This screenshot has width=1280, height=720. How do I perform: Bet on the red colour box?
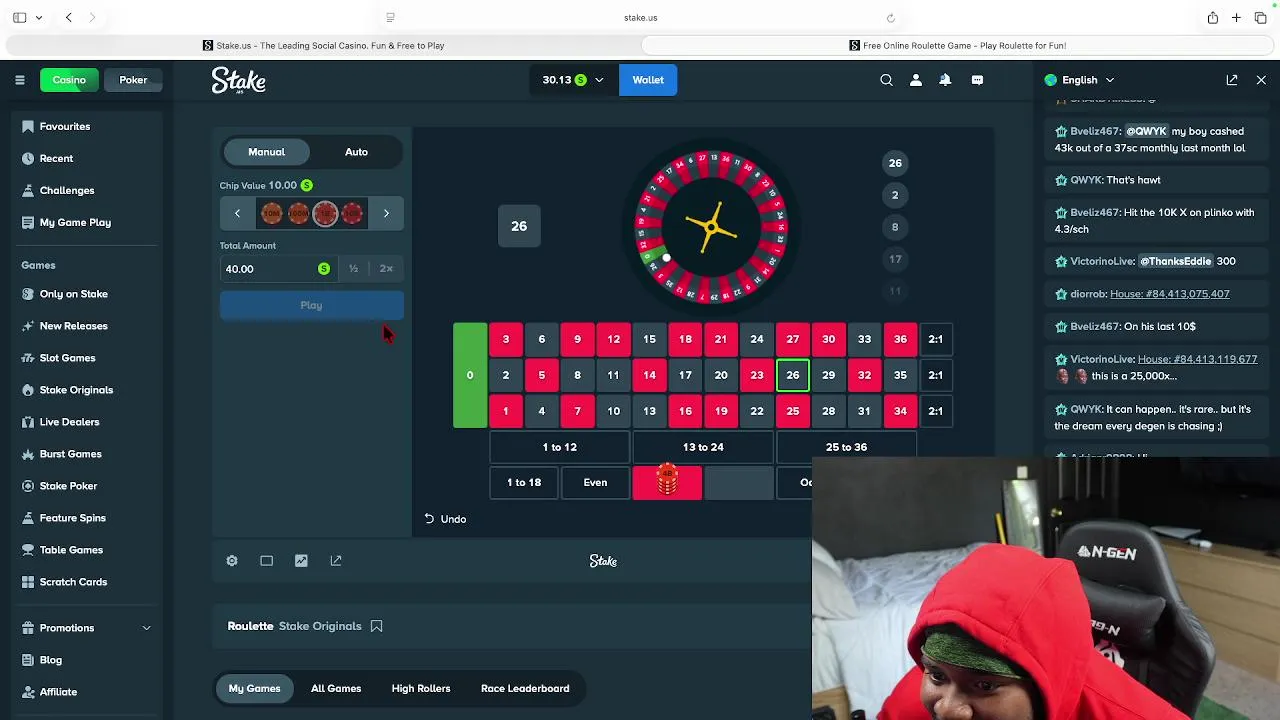click(x=667, y=483)
